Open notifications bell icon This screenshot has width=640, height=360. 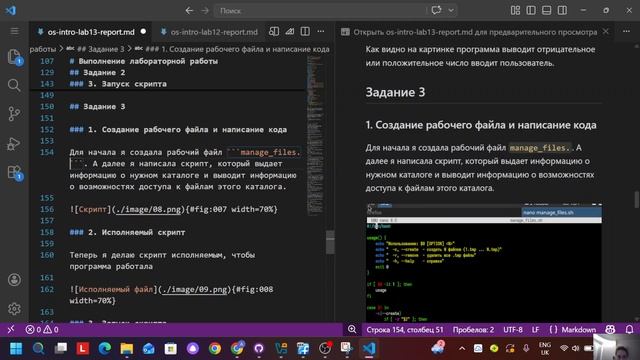pyautogui.click(x=629, y=329)
